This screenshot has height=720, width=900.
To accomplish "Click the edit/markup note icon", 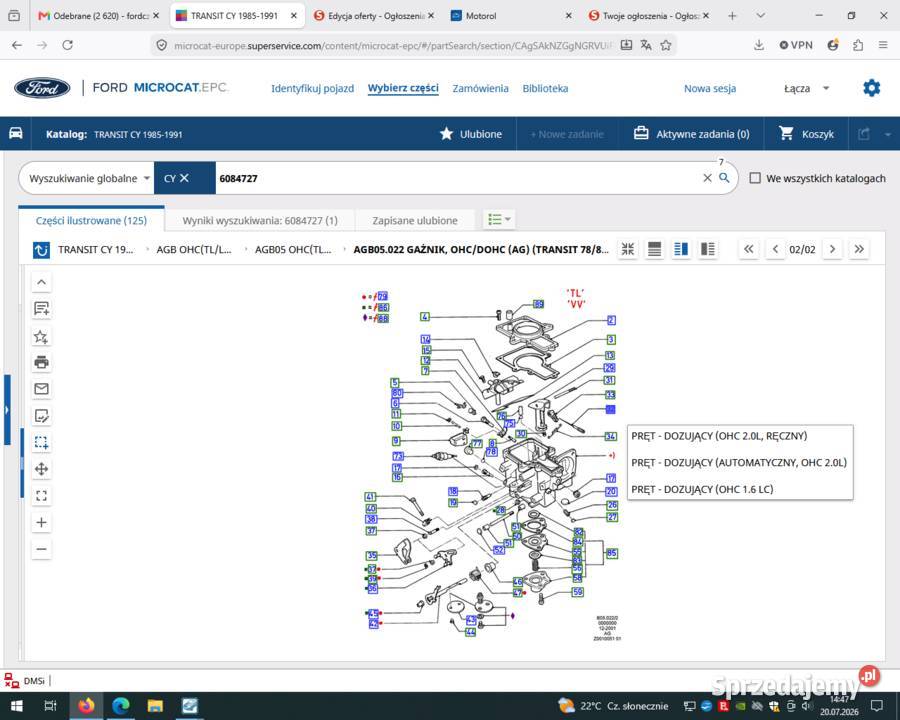I will (x=41, y=415).
